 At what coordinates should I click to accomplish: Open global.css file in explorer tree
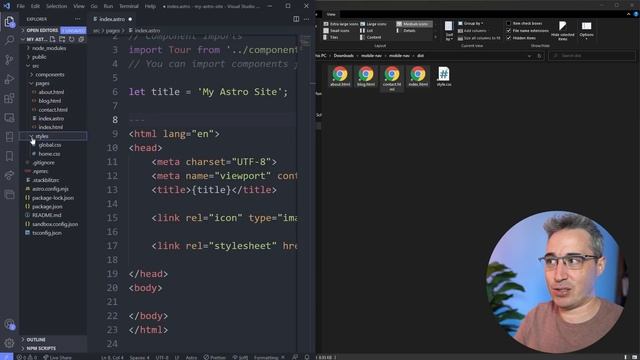pos(53,145)
